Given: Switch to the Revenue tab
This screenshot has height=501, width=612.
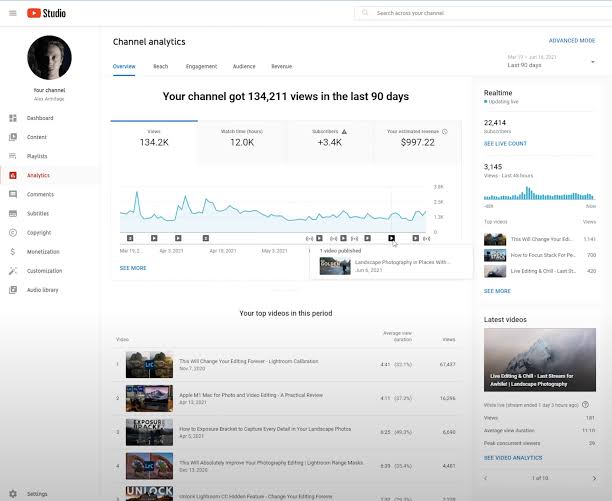Looking at the screenshot, I should [x=281, y=66].
